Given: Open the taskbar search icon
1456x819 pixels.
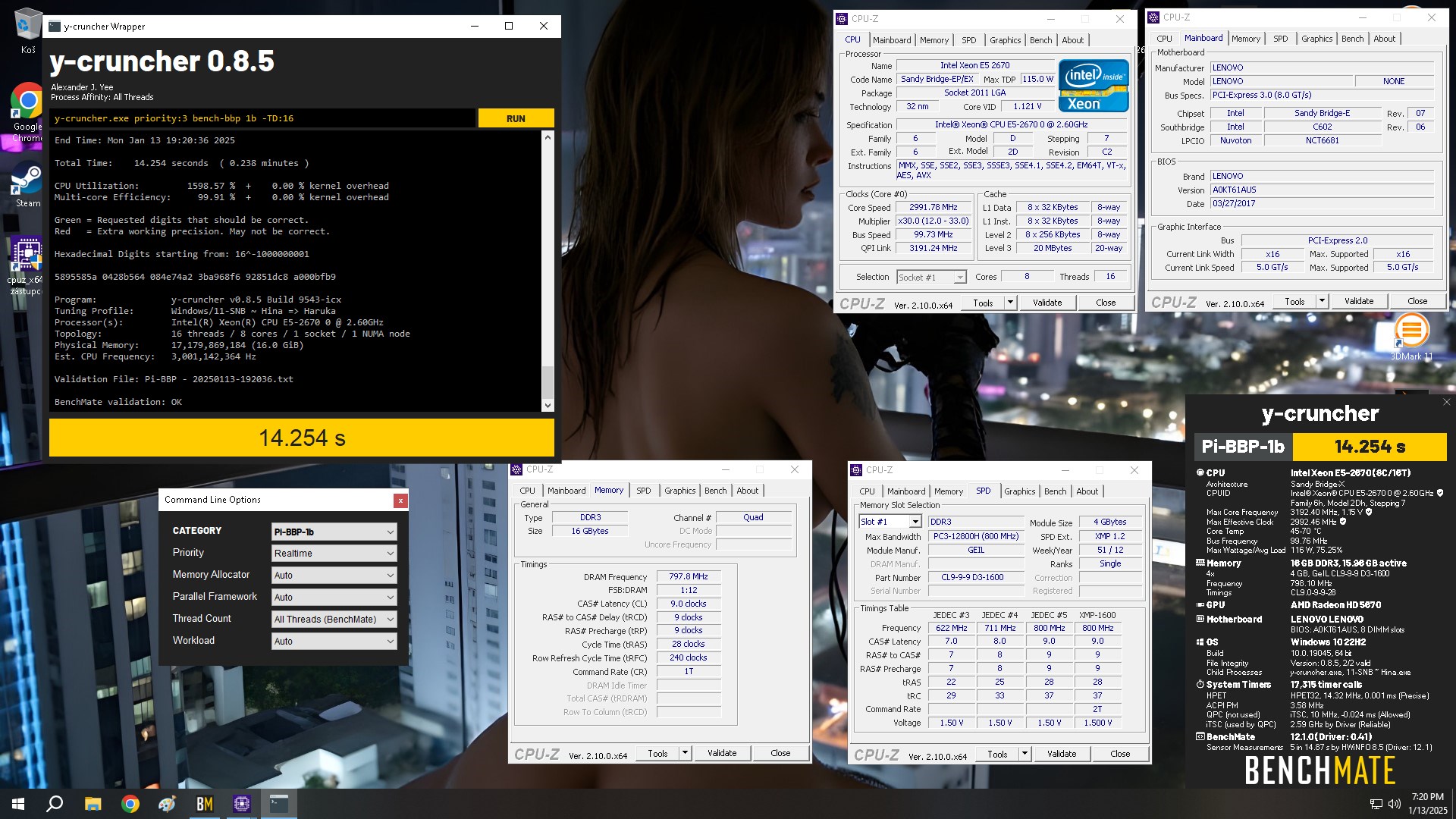Looking at the screenshot, I should pyautogui.click(x=55, y=804).
